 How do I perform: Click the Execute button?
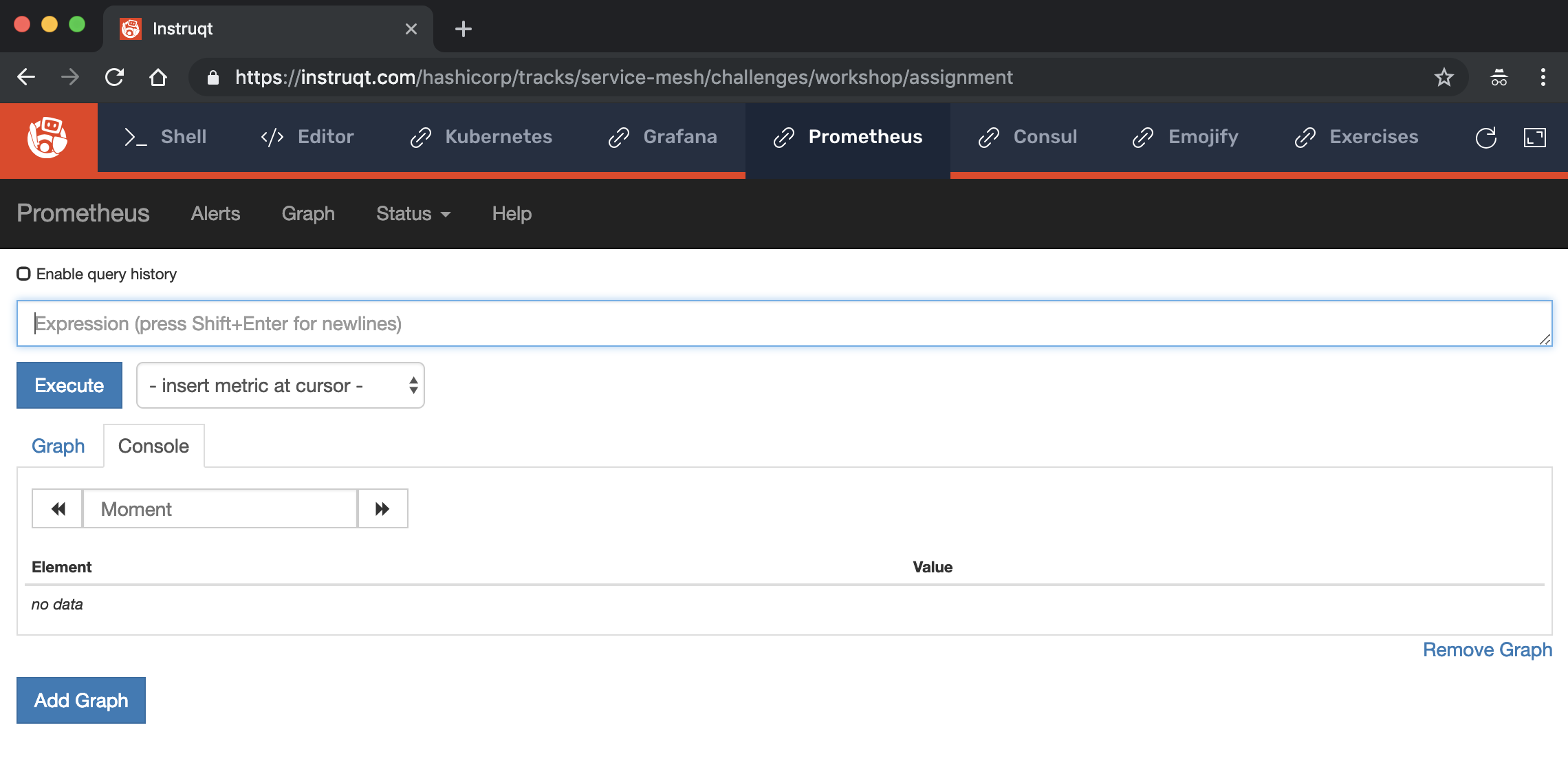coord(69,385)
